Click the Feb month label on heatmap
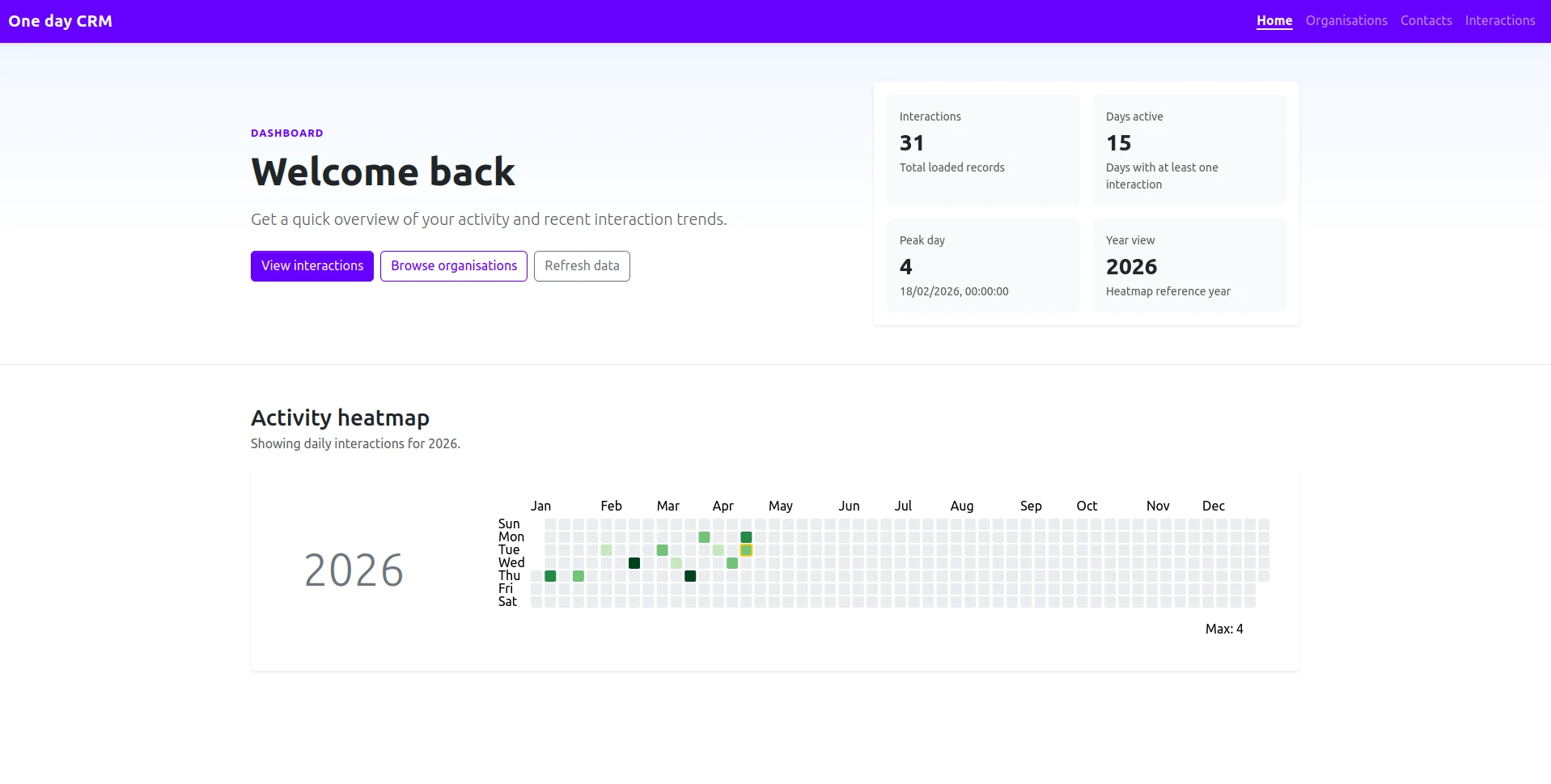 (x=611, y=506)
